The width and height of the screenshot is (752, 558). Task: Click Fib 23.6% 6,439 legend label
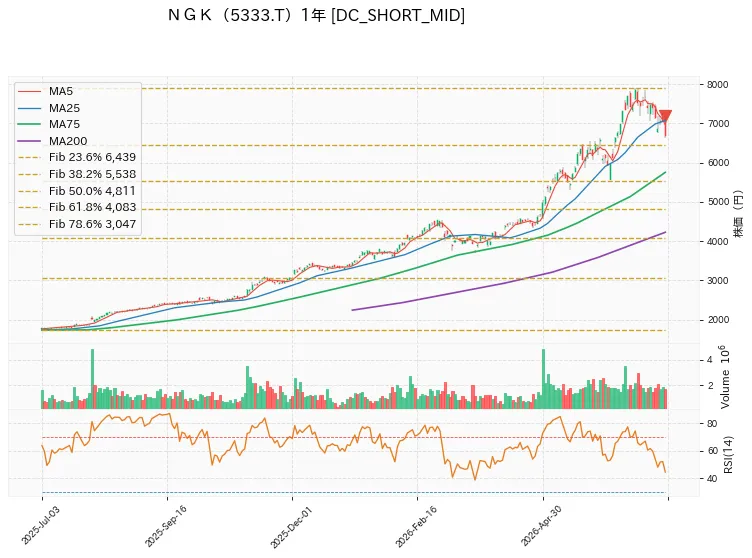point(92,157)
